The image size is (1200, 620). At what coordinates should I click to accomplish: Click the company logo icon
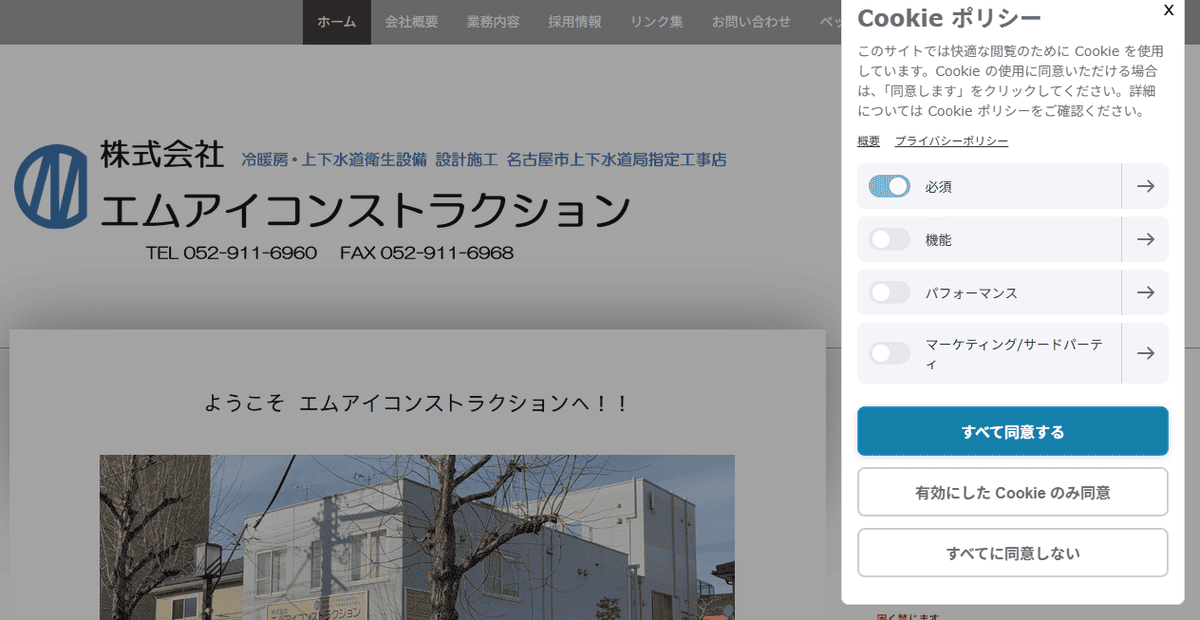tap(52, 186)
